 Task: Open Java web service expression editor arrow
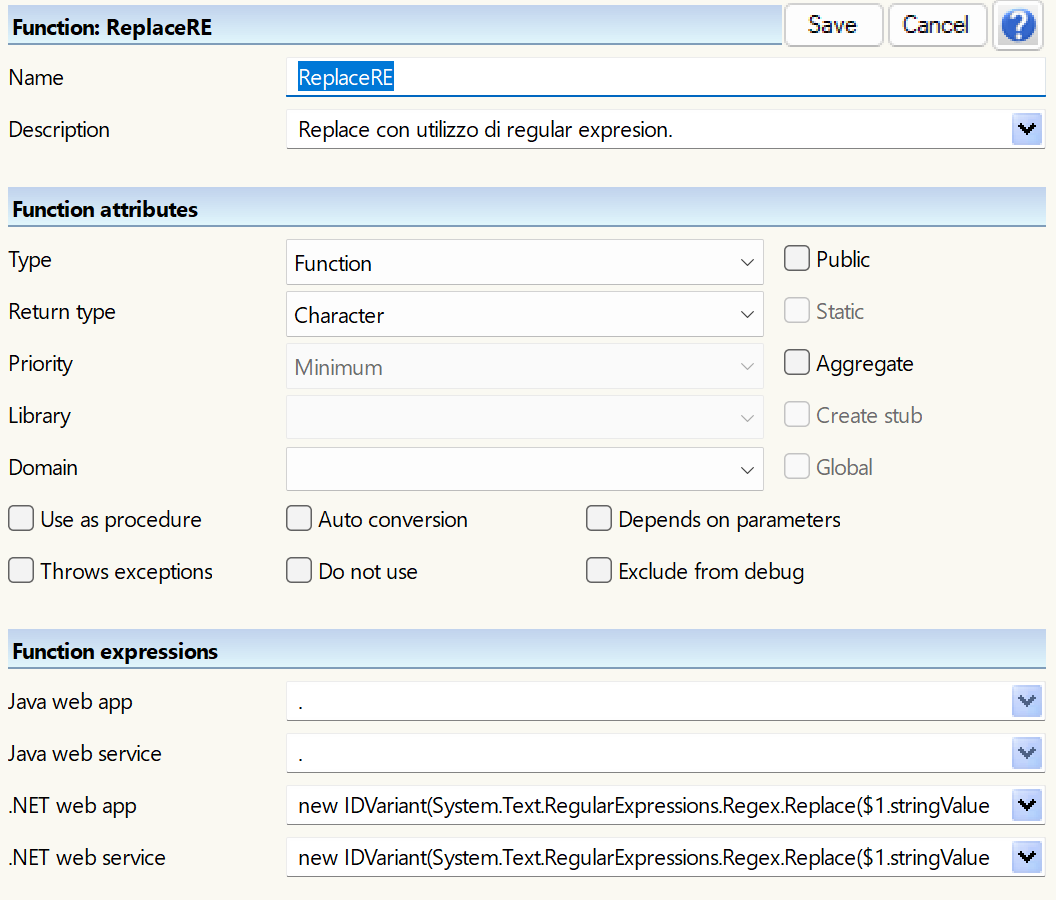[1027, 754]
